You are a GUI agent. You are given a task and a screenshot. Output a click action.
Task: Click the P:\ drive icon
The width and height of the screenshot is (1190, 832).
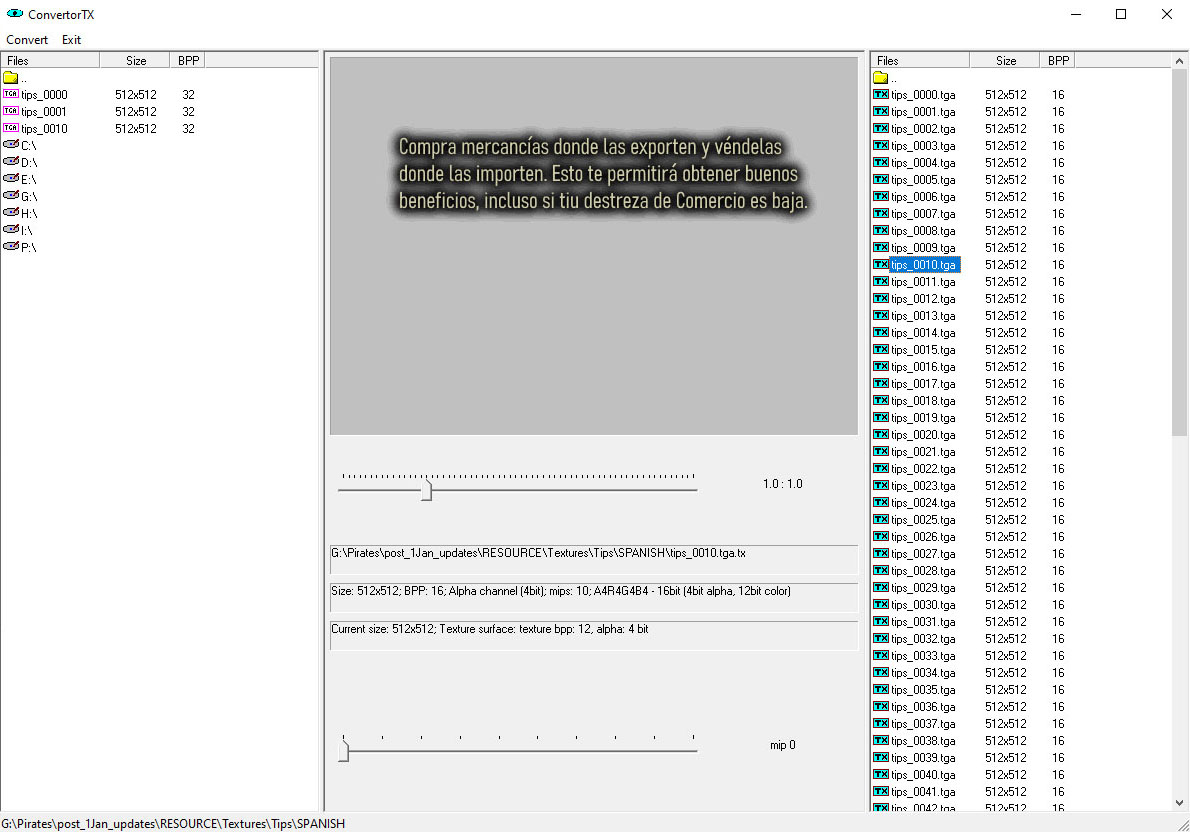(11, 247)
